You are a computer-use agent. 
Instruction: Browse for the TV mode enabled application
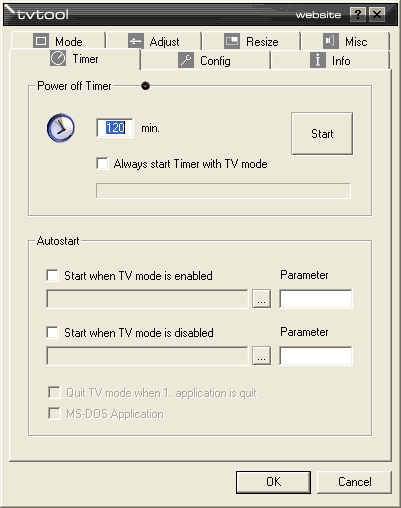point(261,299)
